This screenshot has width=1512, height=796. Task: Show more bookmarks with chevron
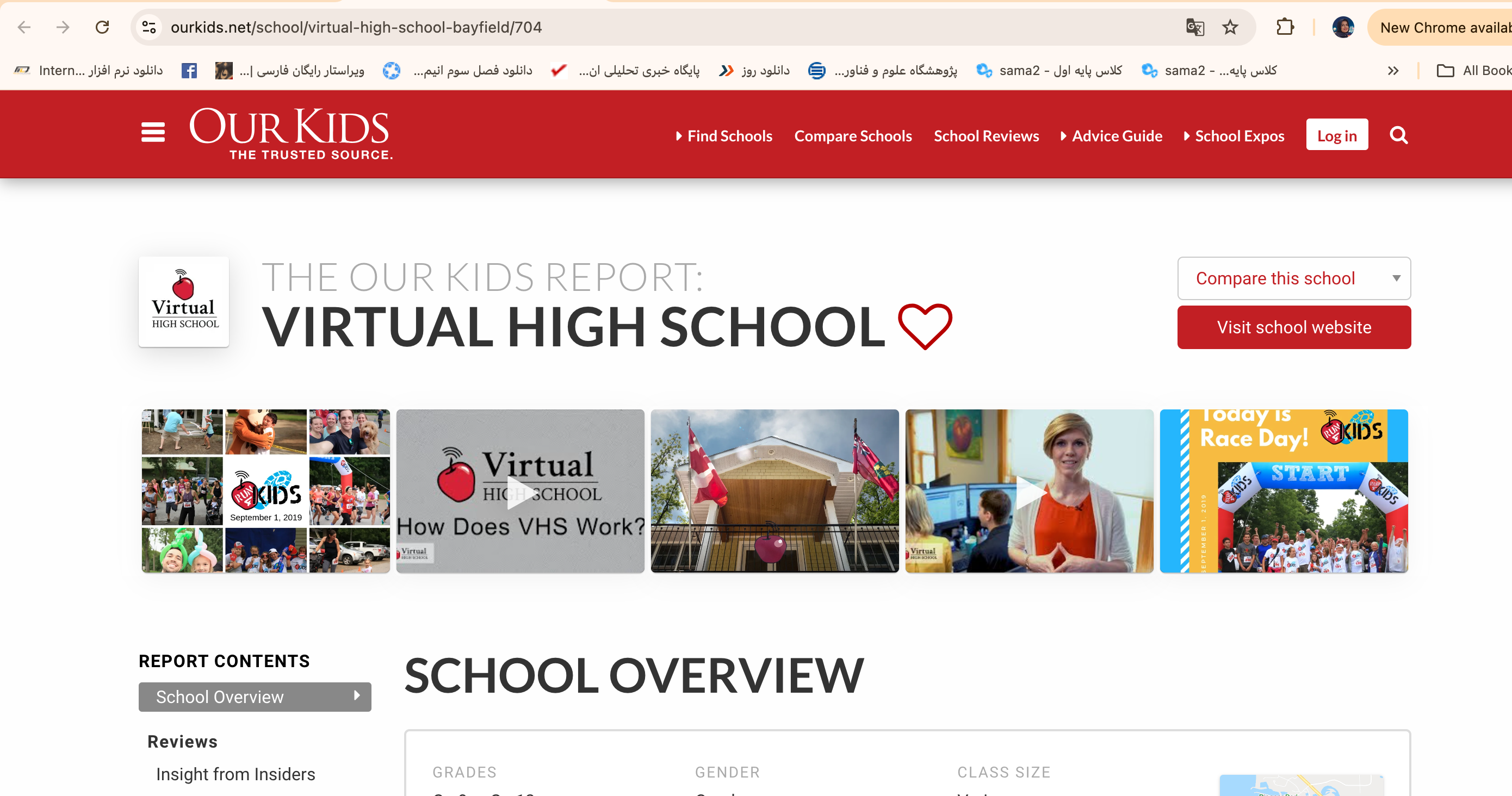click(x=1393, y=71)
